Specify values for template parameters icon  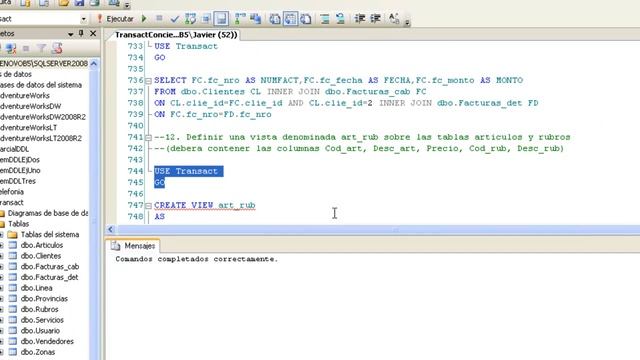point(394,18)
